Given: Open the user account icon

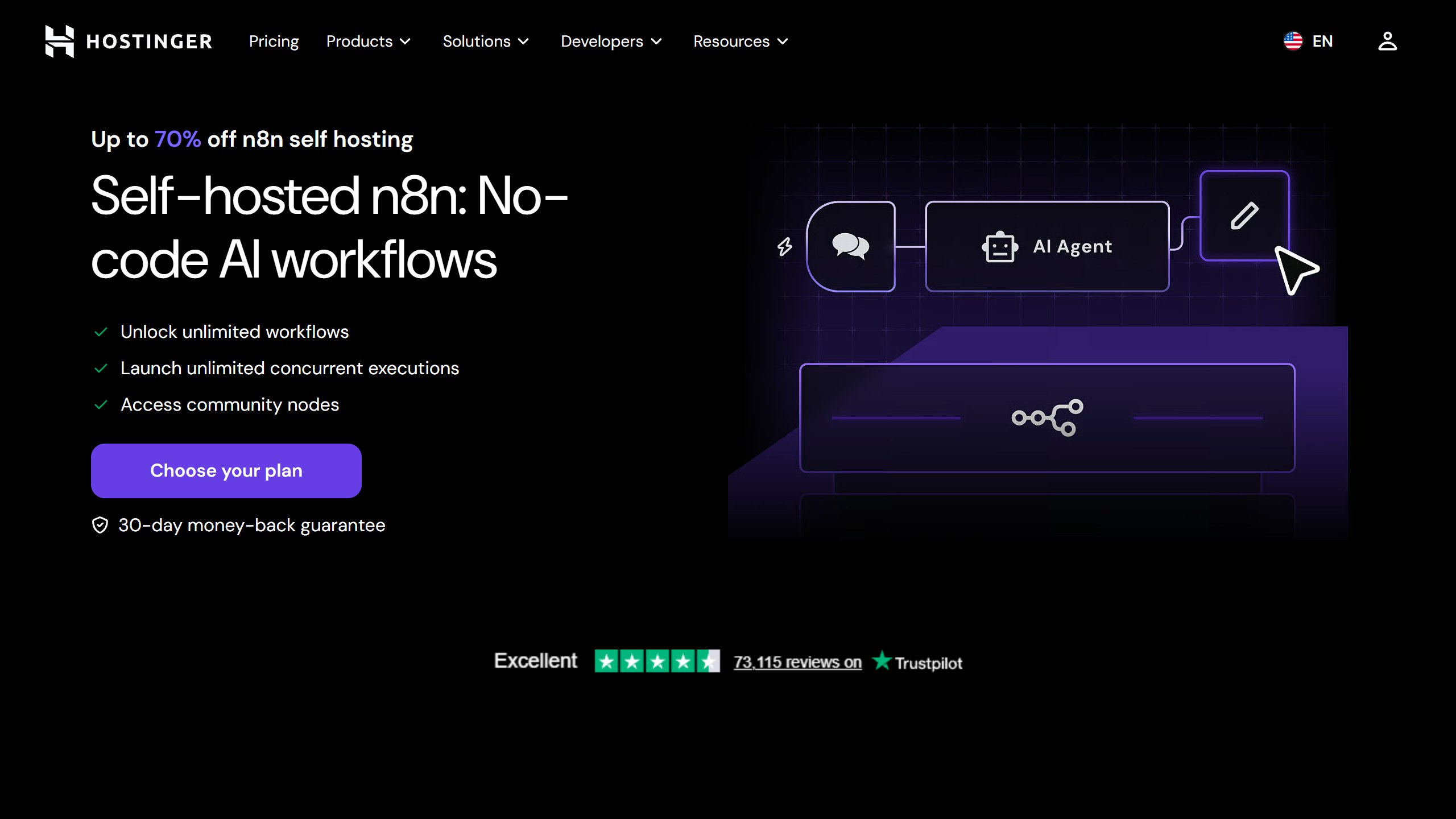Looking at the screenshot, I should pos(1387,41).
